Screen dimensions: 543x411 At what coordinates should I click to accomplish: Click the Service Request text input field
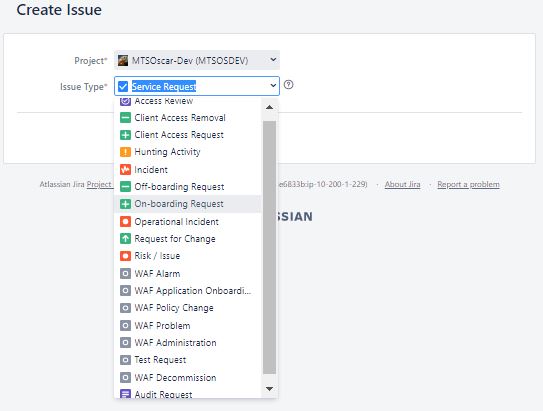point(199,86)
